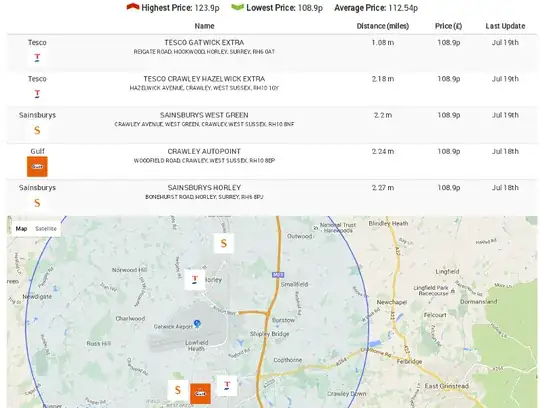Click the Tesco logo in the Crawley Hazelwick row
The height and width of the screenshot is (408, 540).
click(x=37, y=94)
